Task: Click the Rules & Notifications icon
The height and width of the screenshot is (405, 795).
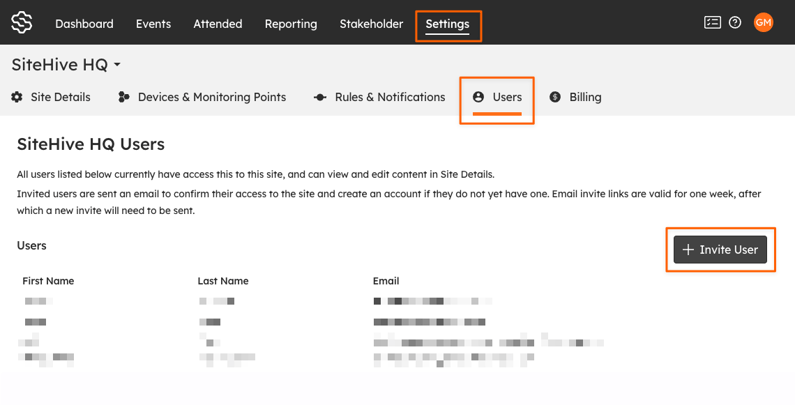Action: pyautogui.click(x=320, y=97)
